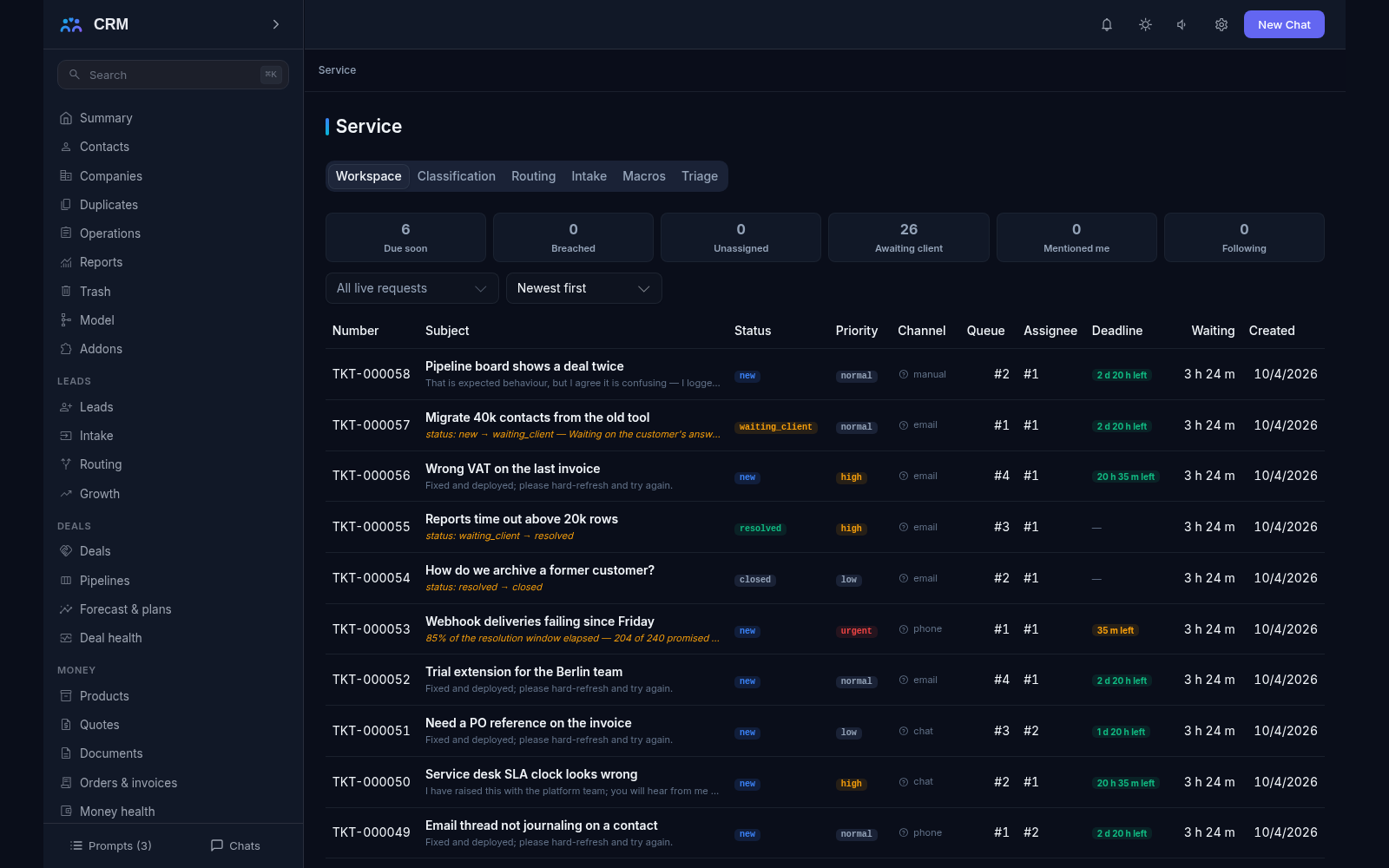Click the CRM logo icon
Image resolution: width=1389 pixels, height=868 pixels.
click(x=71, y=24)
